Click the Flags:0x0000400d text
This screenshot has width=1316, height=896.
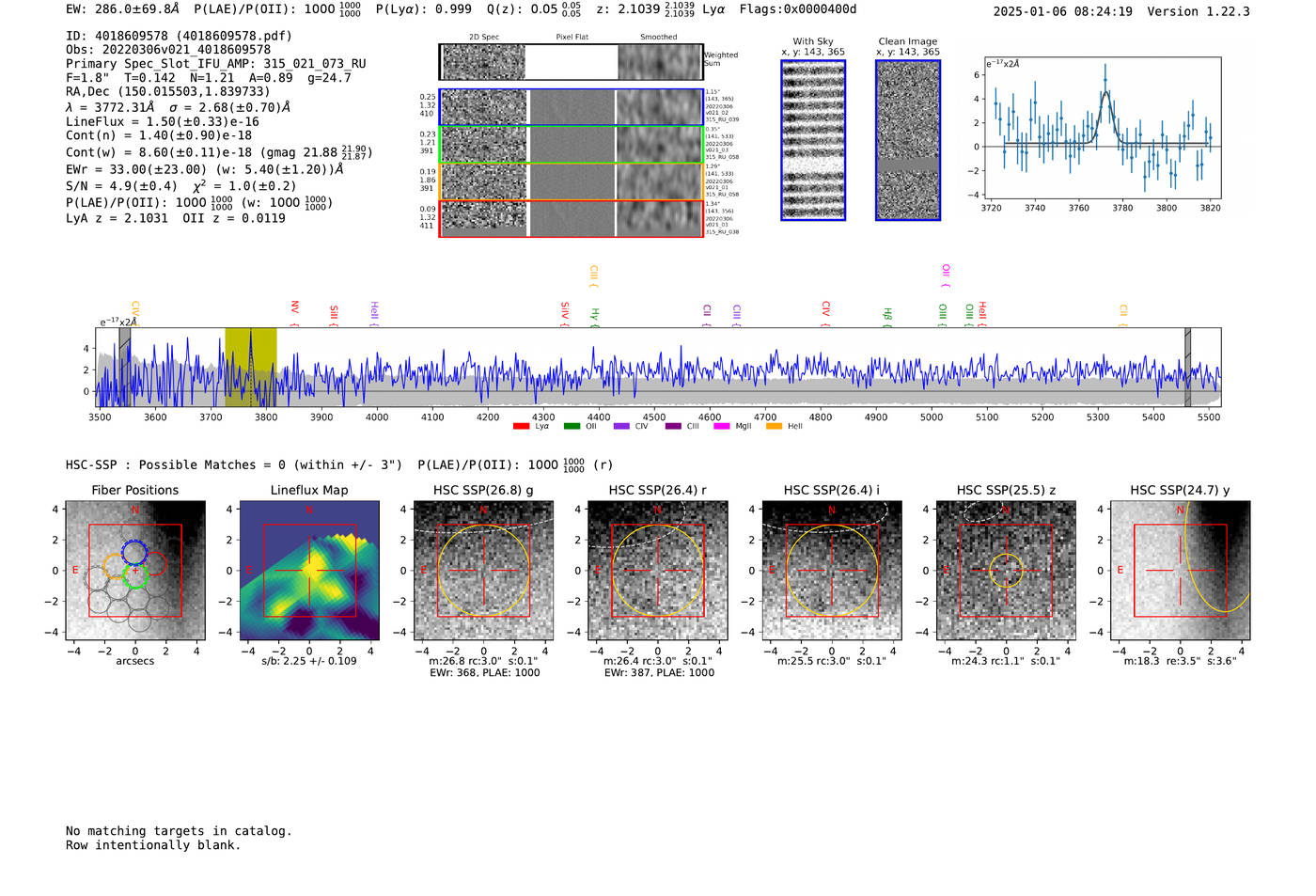(x=798, y=9)
